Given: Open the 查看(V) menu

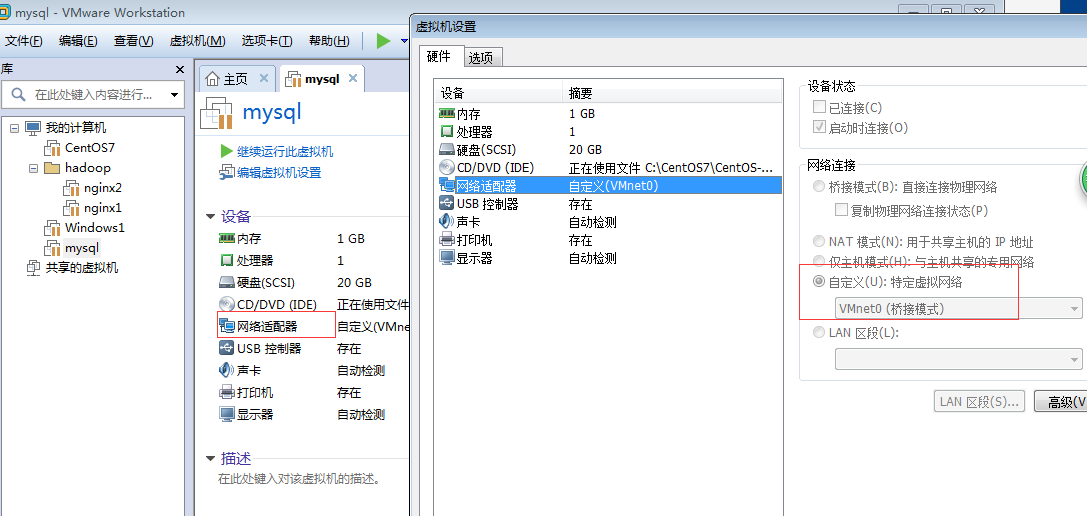Looking at the screenshot, I should click(x=133, y=41).
